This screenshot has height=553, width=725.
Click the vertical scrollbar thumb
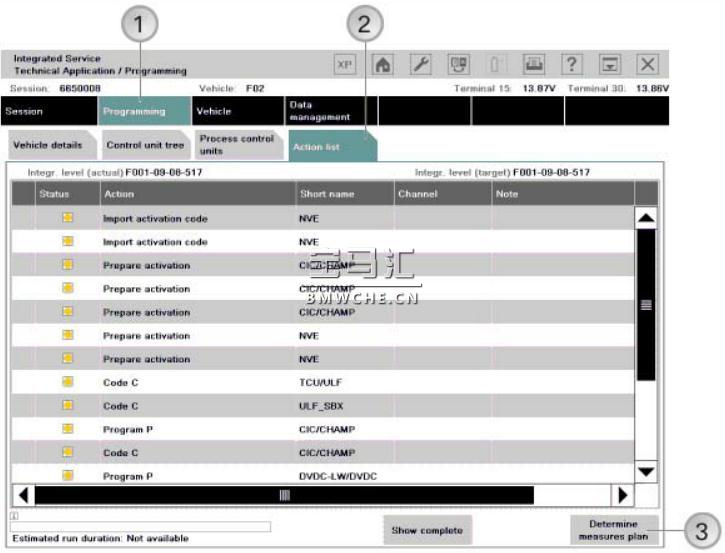coord(646,305)
